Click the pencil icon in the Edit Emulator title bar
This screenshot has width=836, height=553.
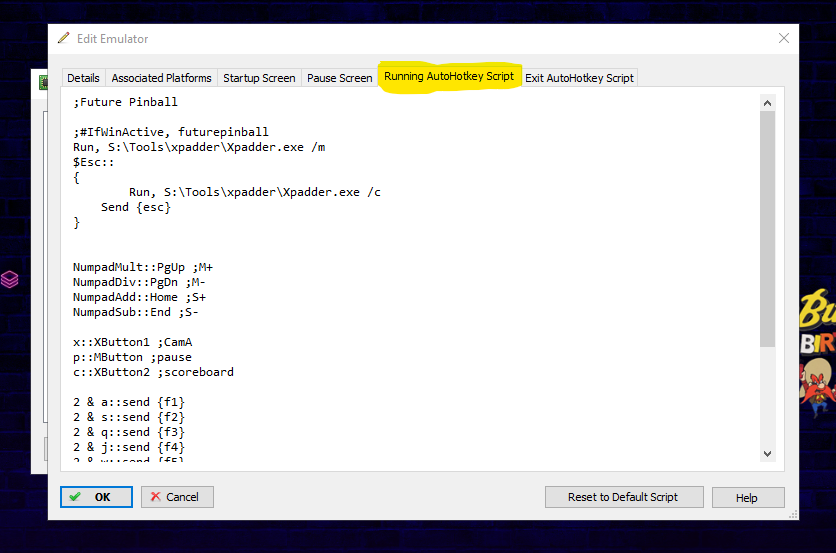point(65,39)
